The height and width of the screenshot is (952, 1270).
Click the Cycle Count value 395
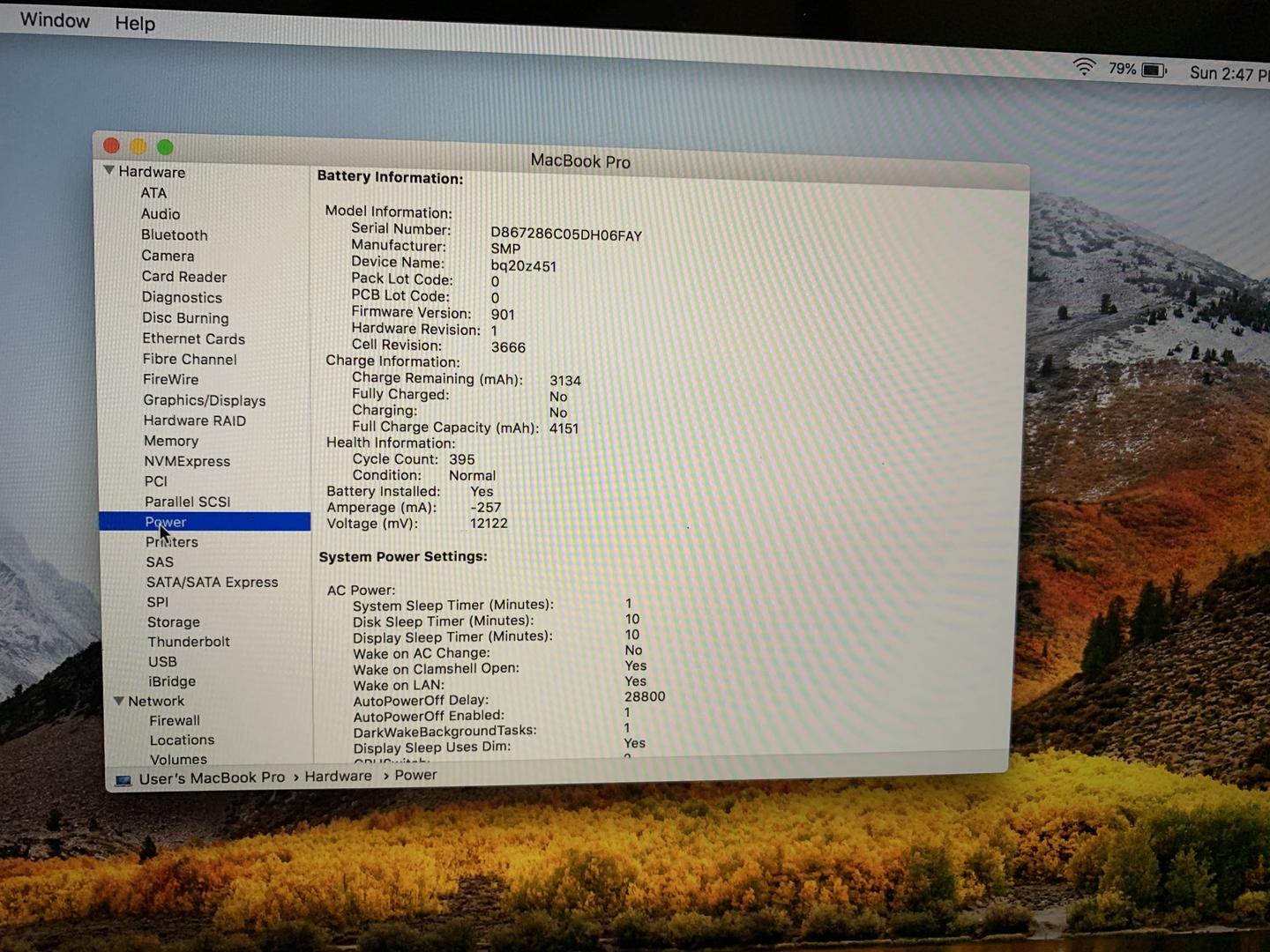[x=462, y=459]
